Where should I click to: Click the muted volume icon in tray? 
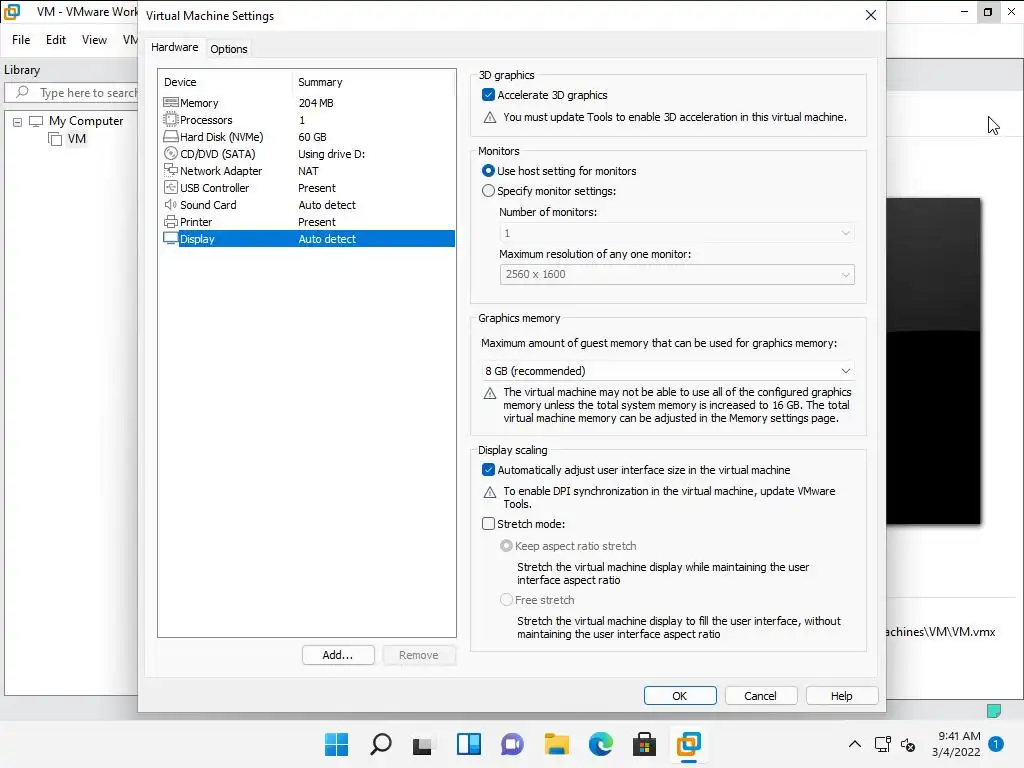click(x=908, y=744)
